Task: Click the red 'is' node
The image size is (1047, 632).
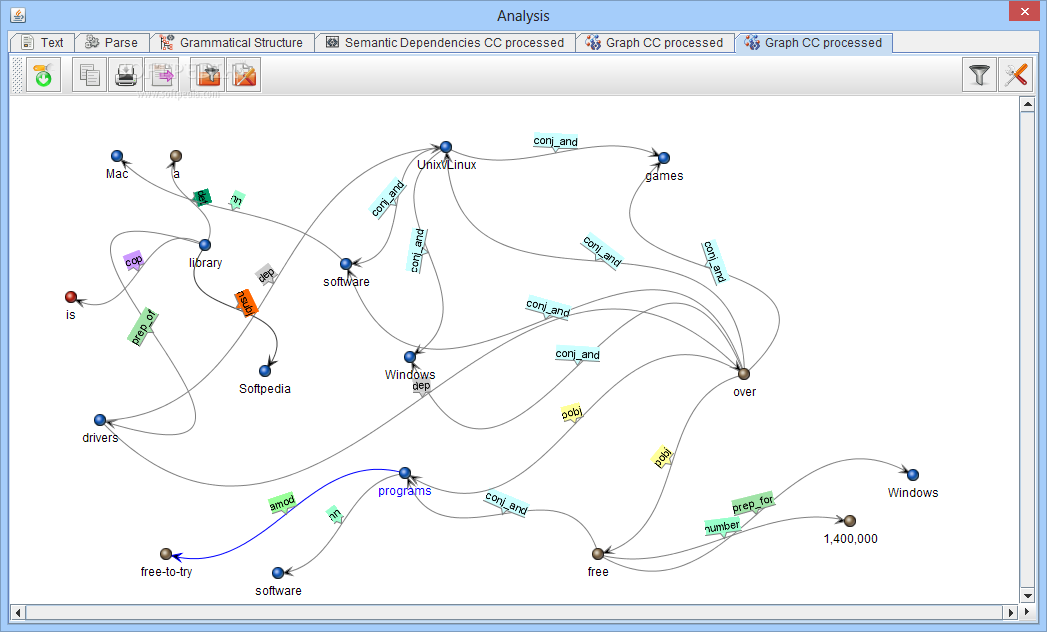Action: point(71,297)
